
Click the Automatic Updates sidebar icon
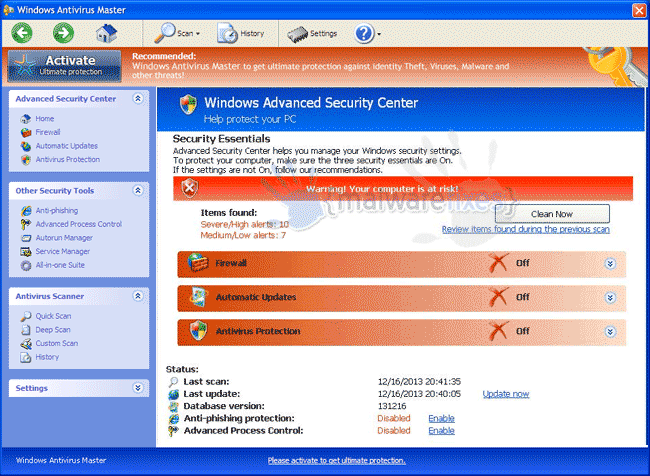(26, 146)
